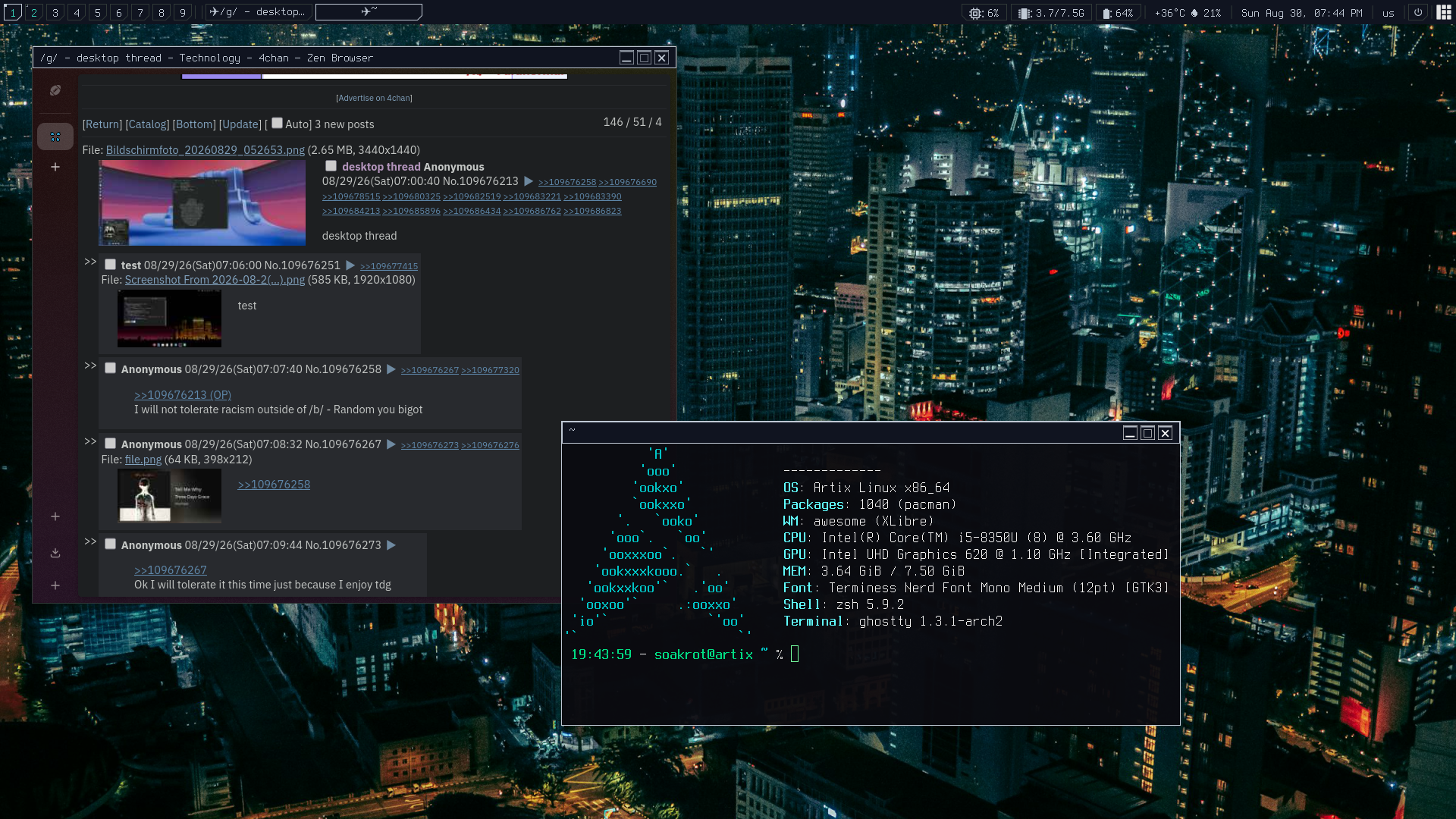Minimize the ghostty terminal window
Screen dimensions: 1456x819
pos(1130,433)
